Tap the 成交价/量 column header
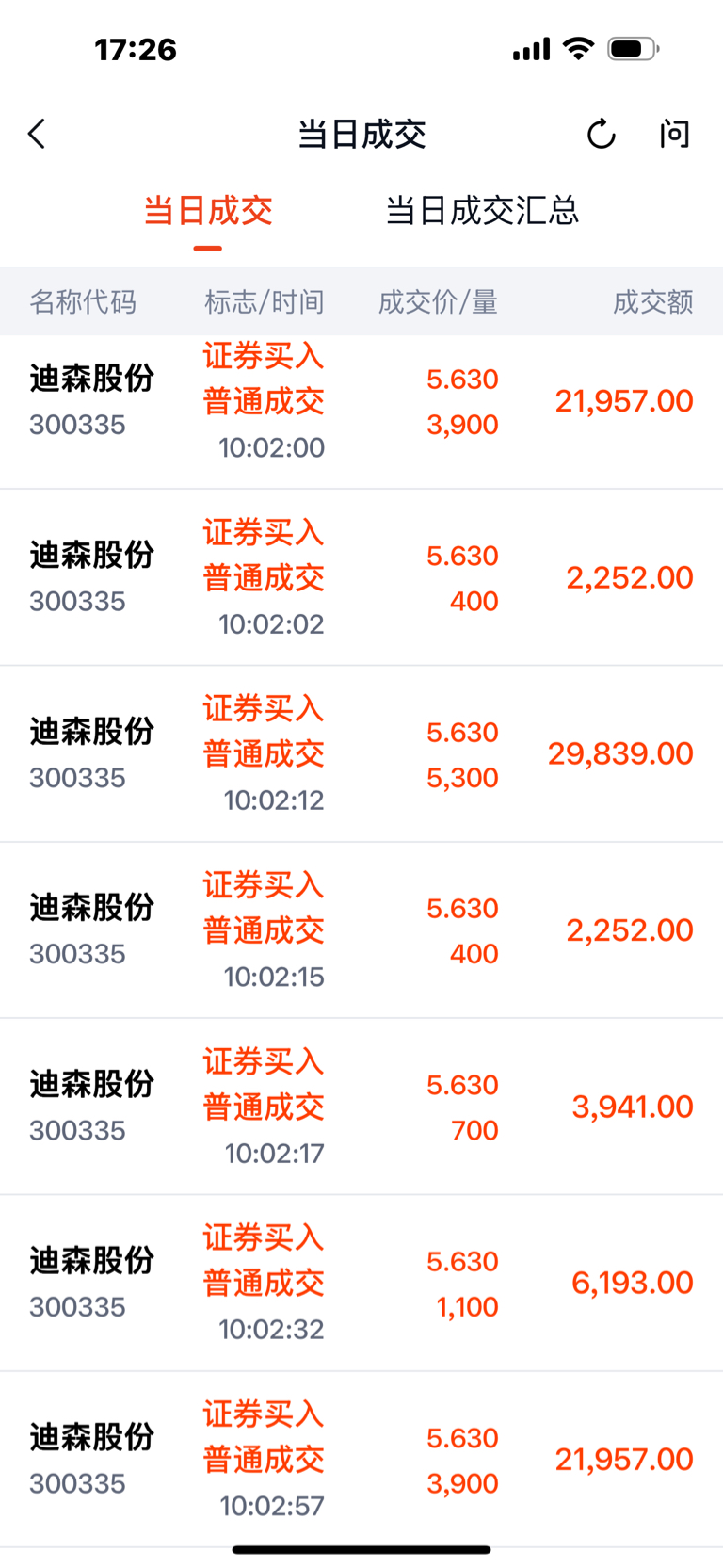 click(438, 301)
